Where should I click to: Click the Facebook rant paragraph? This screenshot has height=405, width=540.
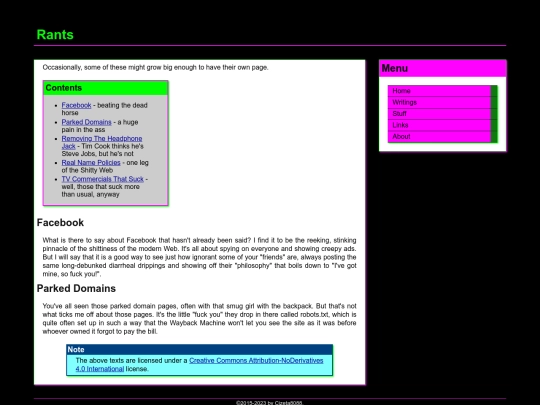pyautogui.click(x=199, y=257)
